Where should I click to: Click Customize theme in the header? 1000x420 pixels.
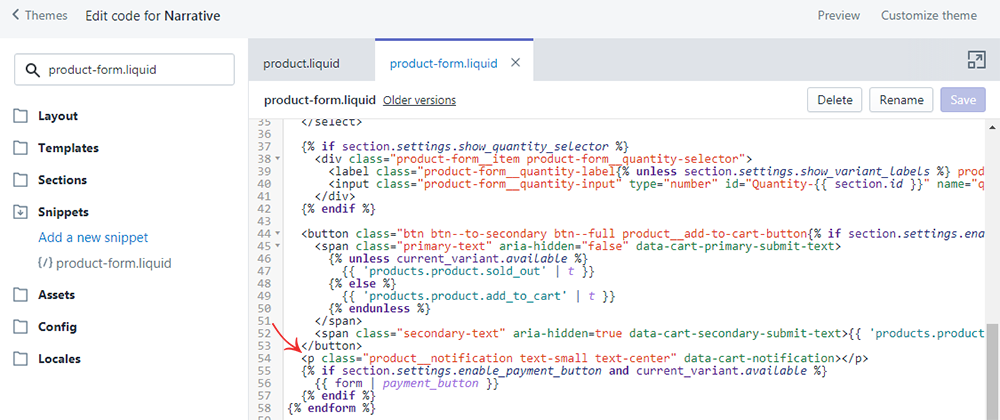pos(928,16)
